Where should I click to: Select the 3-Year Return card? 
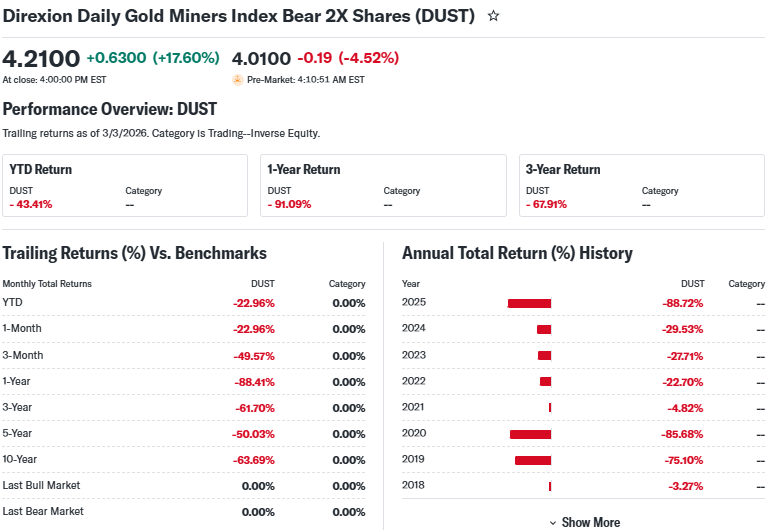pyautogui.click(x=641, y=185)
